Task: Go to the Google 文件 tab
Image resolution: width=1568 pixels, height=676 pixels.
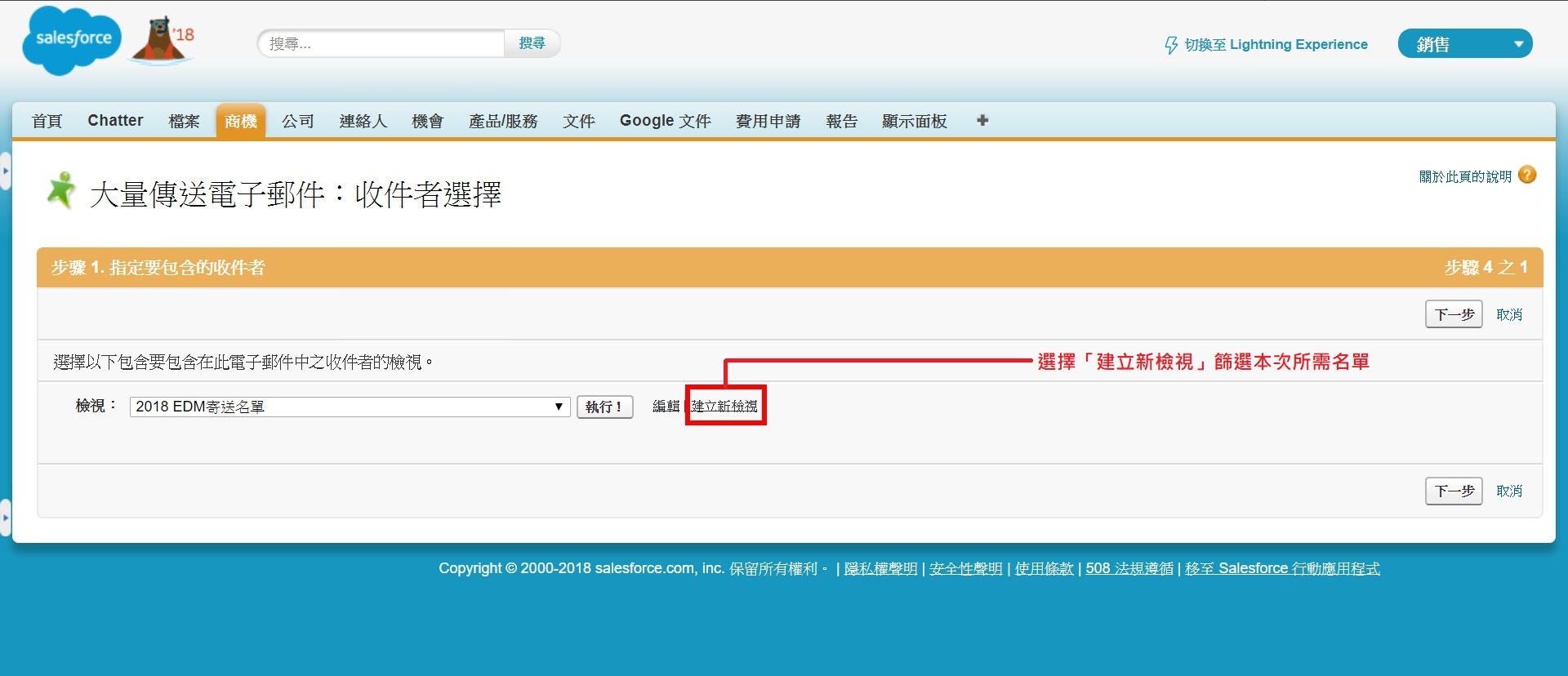Action: pos(665,121)
